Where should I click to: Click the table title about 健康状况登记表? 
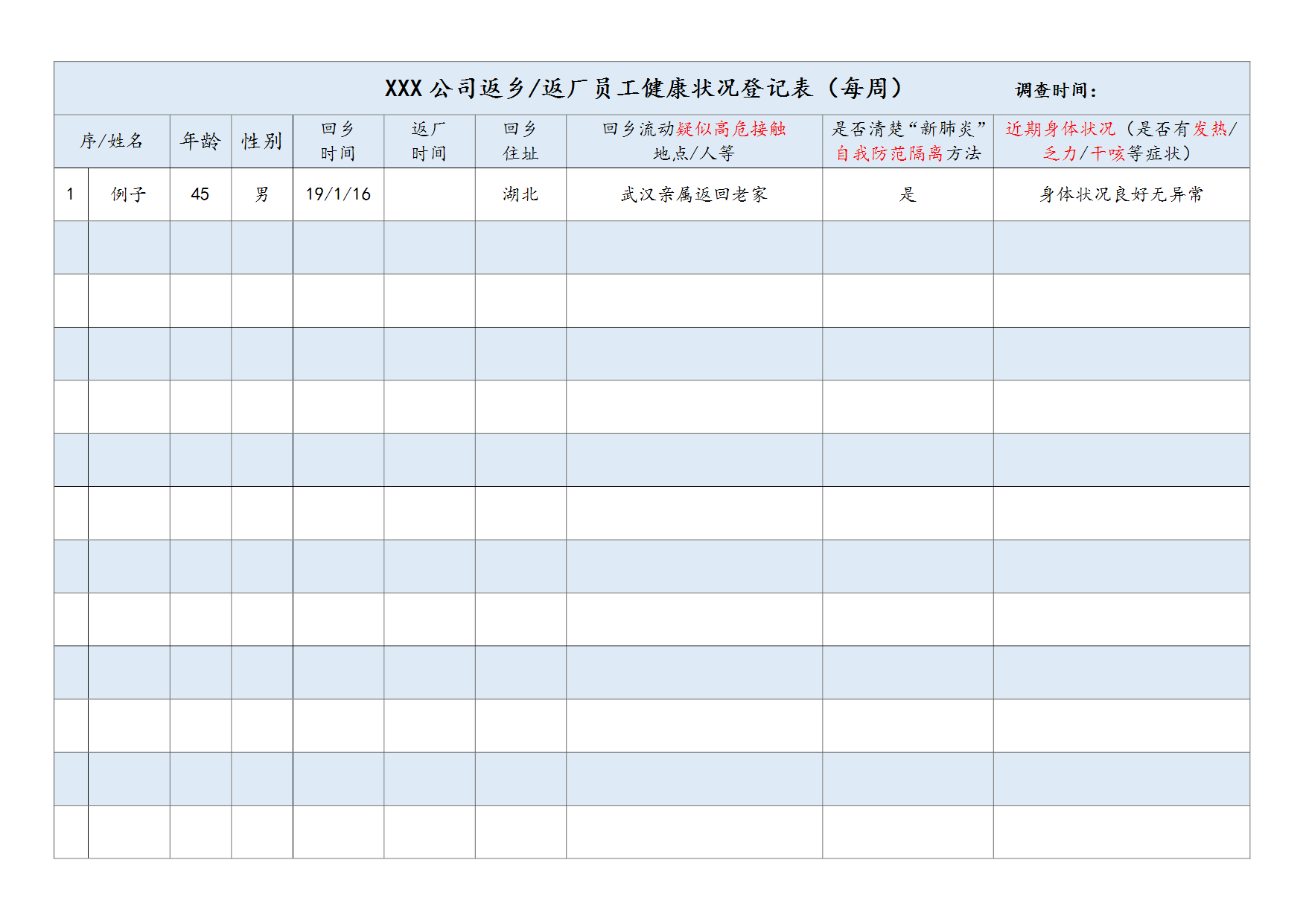pyautogui.click(x=644, y=89)
